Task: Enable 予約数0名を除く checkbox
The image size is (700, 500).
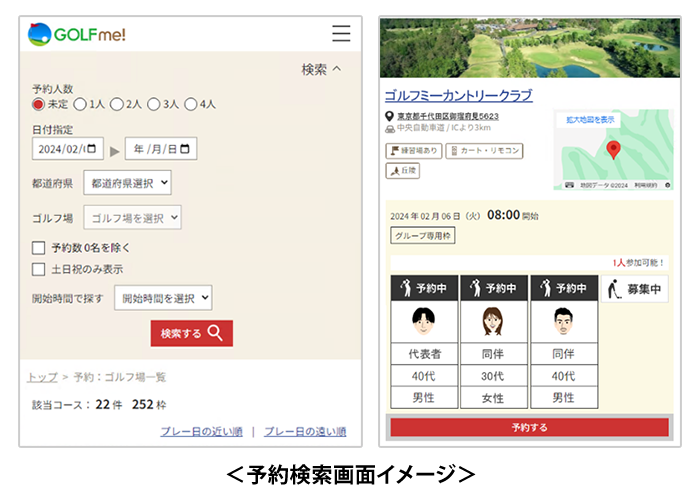Action: tap(39, 247)
